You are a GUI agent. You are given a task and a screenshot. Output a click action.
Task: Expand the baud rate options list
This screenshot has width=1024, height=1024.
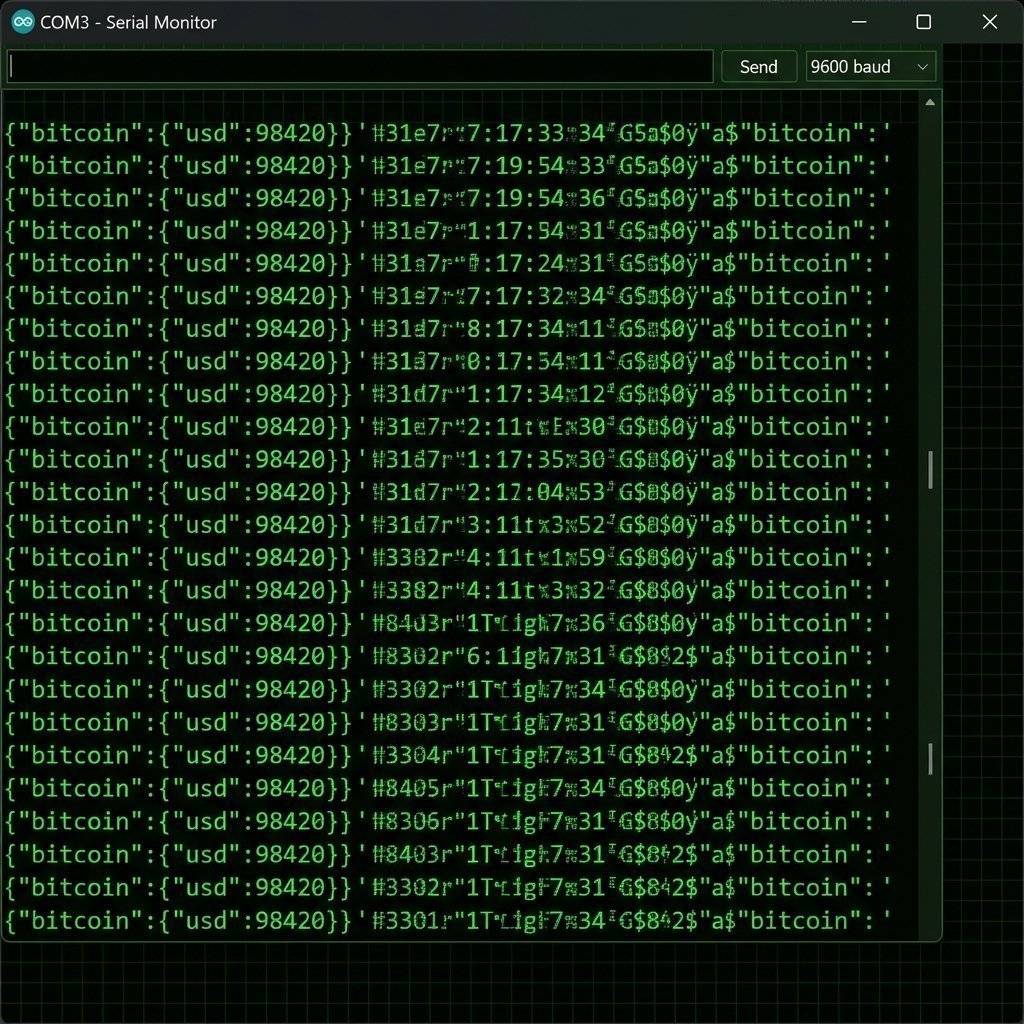click(868, 66)
